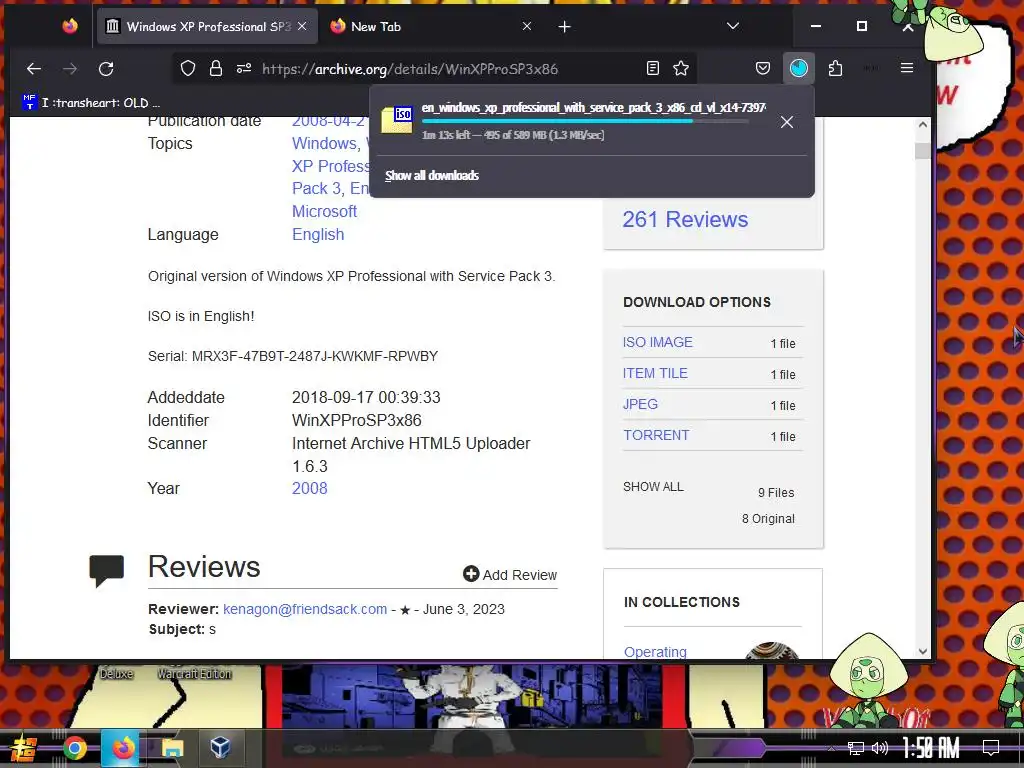Open File Explorer from taskbar
Image resolution: width=1024 pixels, height=768 pixels.
tap(172, 748)
